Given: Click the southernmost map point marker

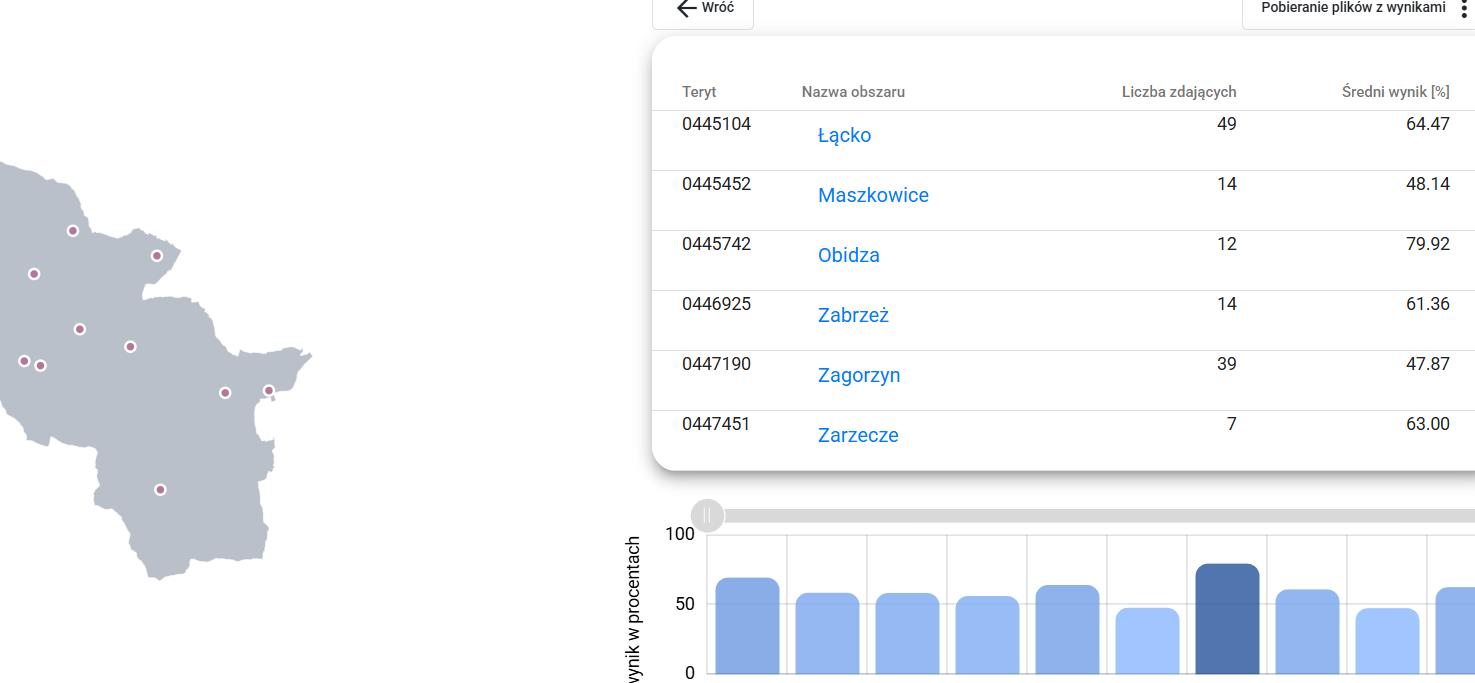Looking at the screenshot, I should tap(160, 490).
